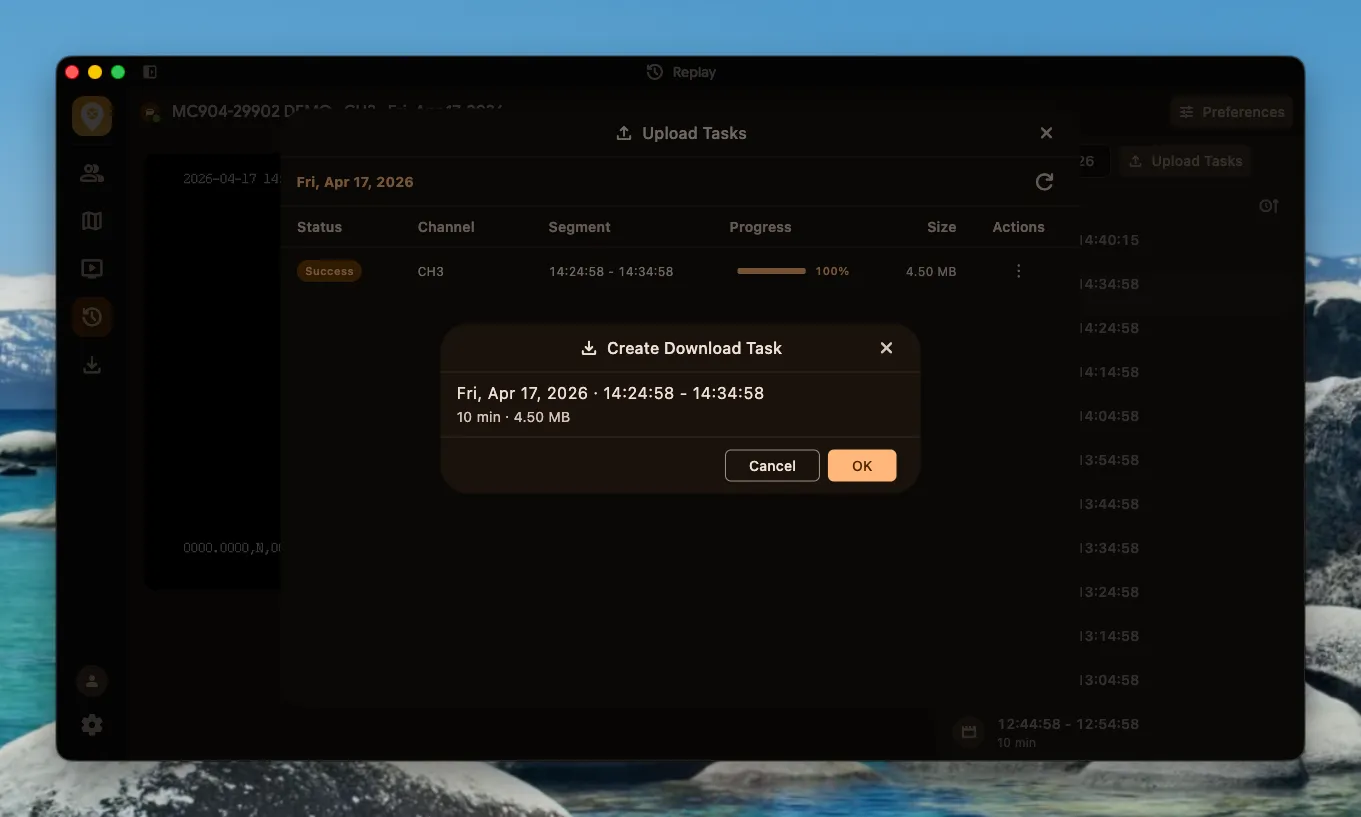Refresh the Upload Tasks list
The height and width of the screenshot is (817, 1361).
pyautogui.click(x=1044, y=182)
